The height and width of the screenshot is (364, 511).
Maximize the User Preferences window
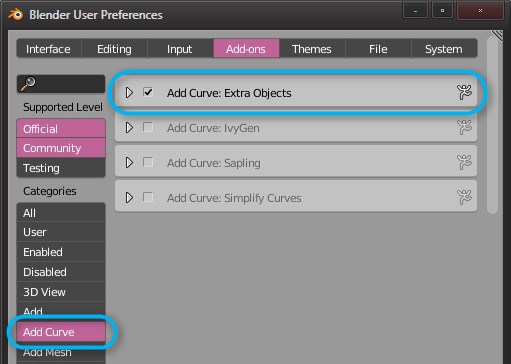442,11
